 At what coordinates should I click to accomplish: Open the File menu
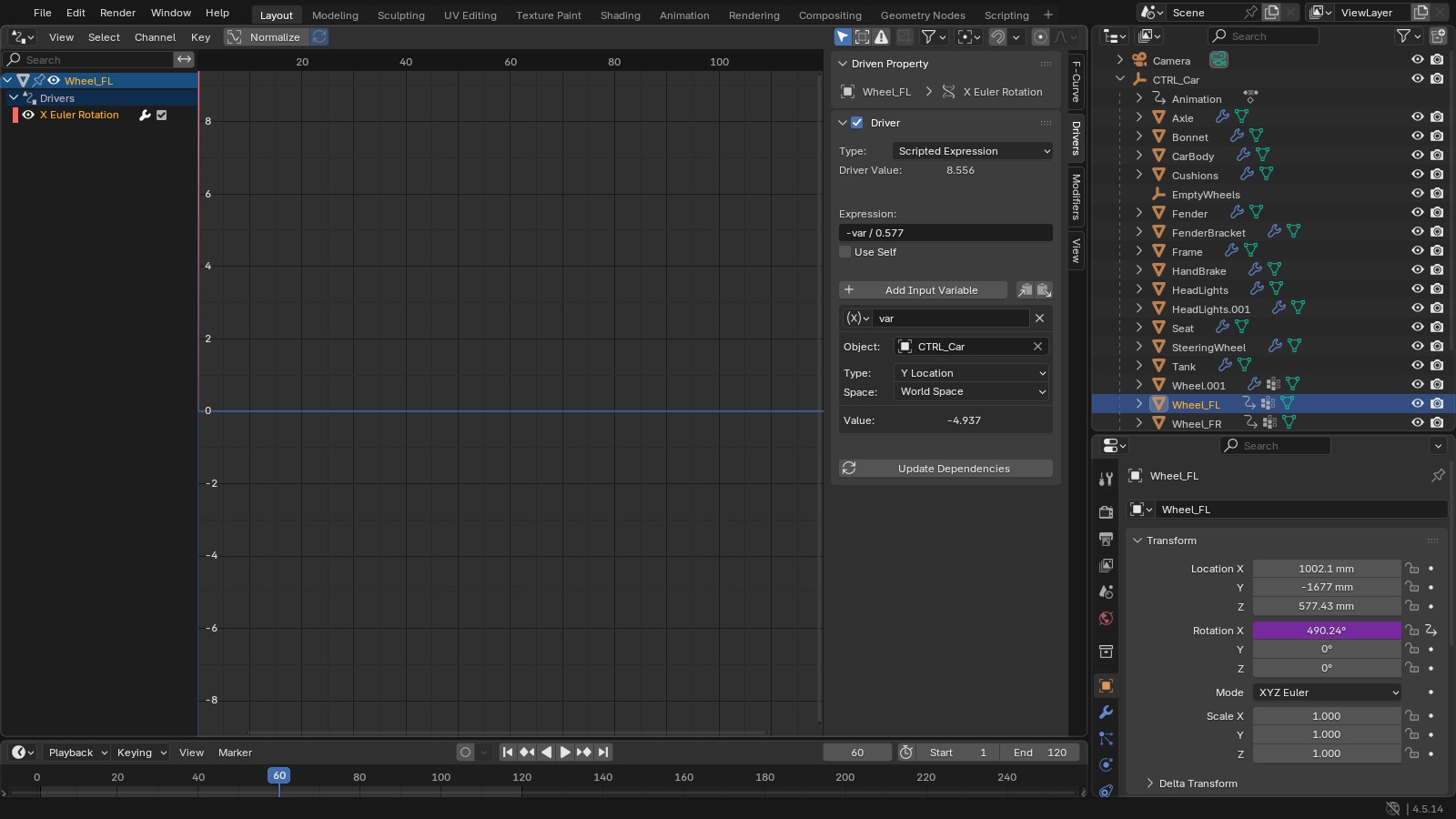tap(42, 13)
